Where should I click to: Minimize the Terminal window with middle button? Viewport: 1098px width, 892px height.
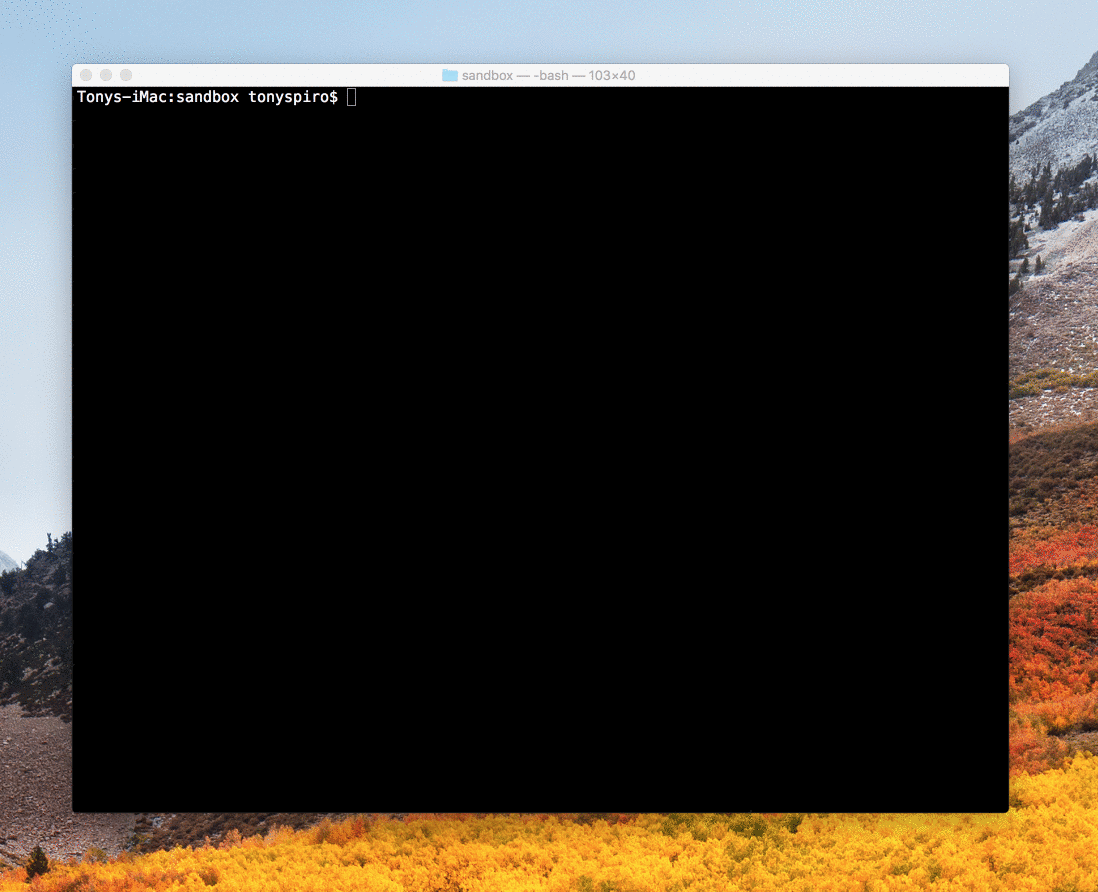[106, 75]
